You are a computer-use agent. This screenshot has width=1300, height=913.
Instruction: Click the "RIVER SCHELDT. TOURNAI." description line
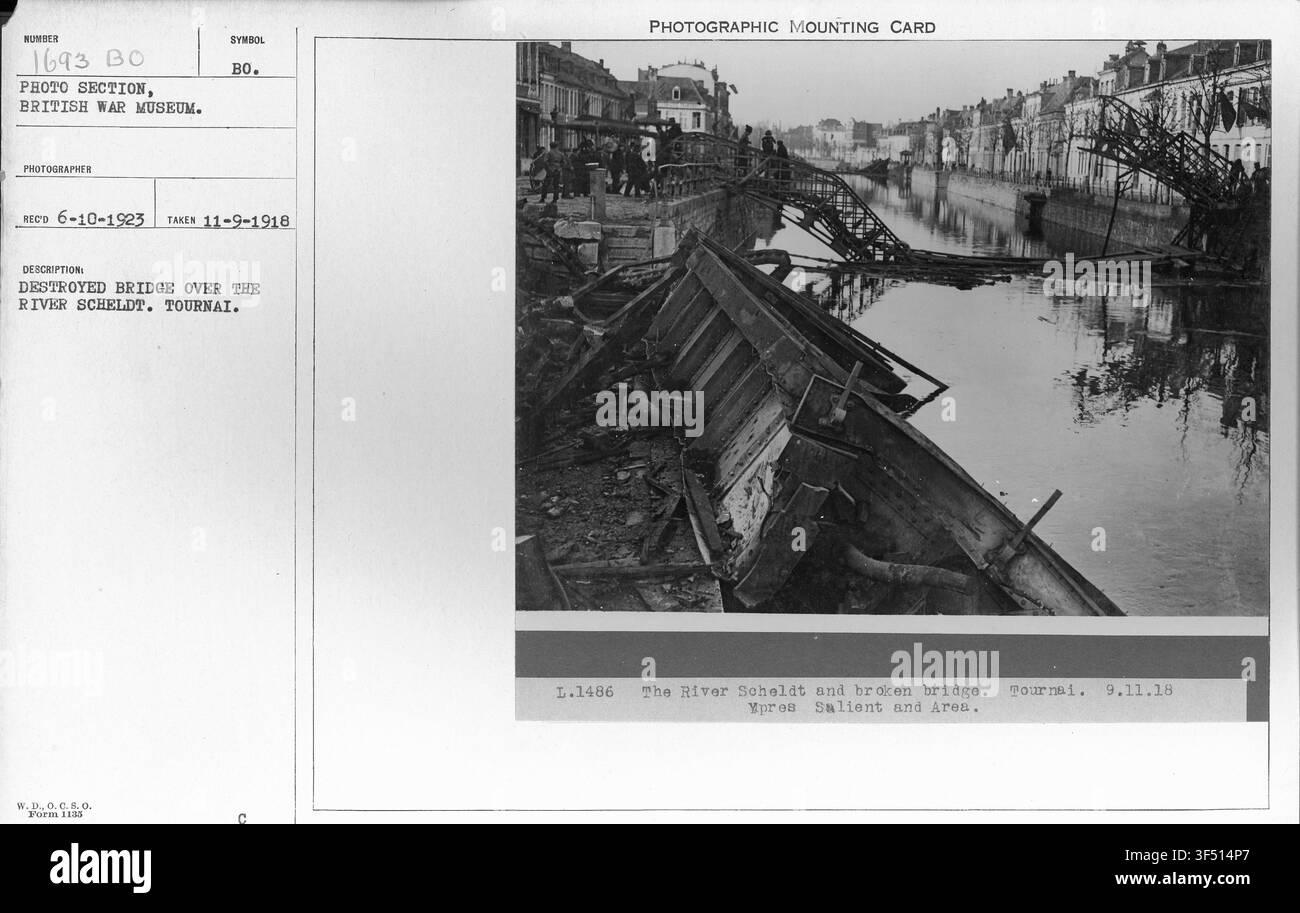[129, 305]
